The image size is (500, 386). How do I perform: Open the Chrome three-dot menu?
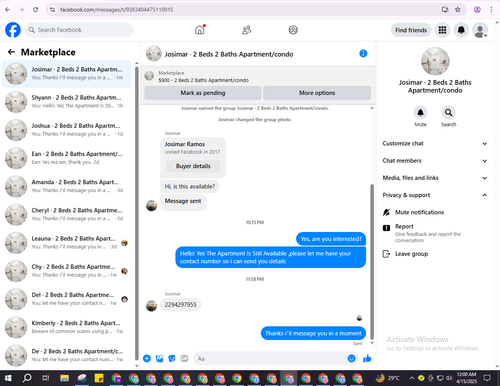coord(491,10)
